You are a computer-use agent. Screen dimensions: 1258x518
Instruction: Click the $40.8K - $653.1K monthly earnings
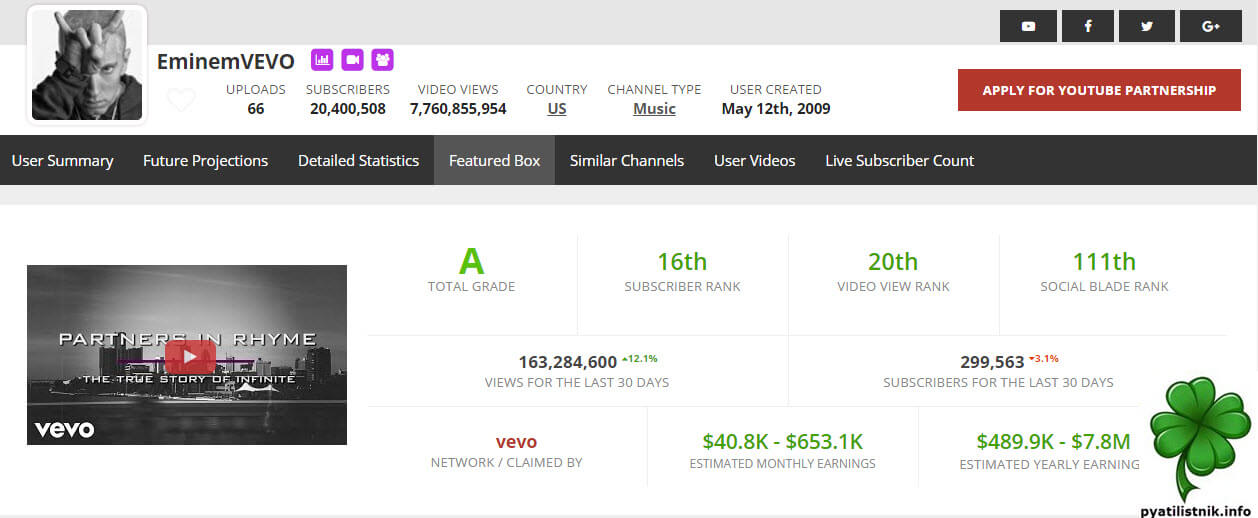(782, 442)
